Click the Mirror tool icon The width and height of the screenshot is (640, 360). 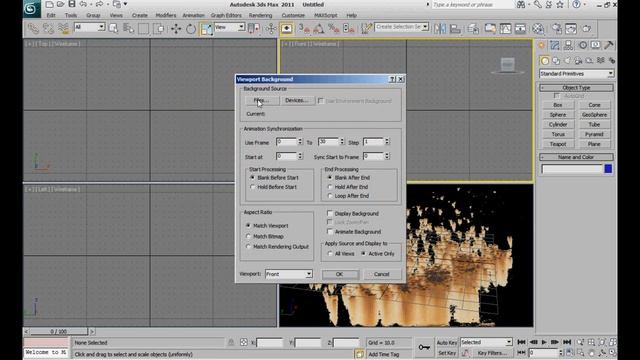click(440, 29)
